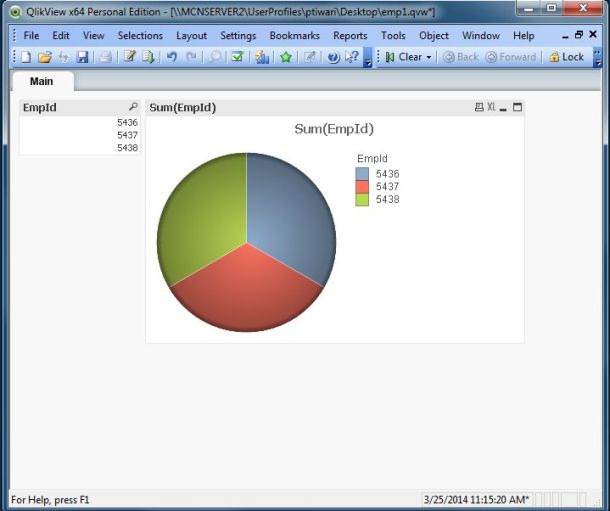610x511 pixels.
Task: Launch Quick Chart wizard icon
Action: tap(262, 57)
